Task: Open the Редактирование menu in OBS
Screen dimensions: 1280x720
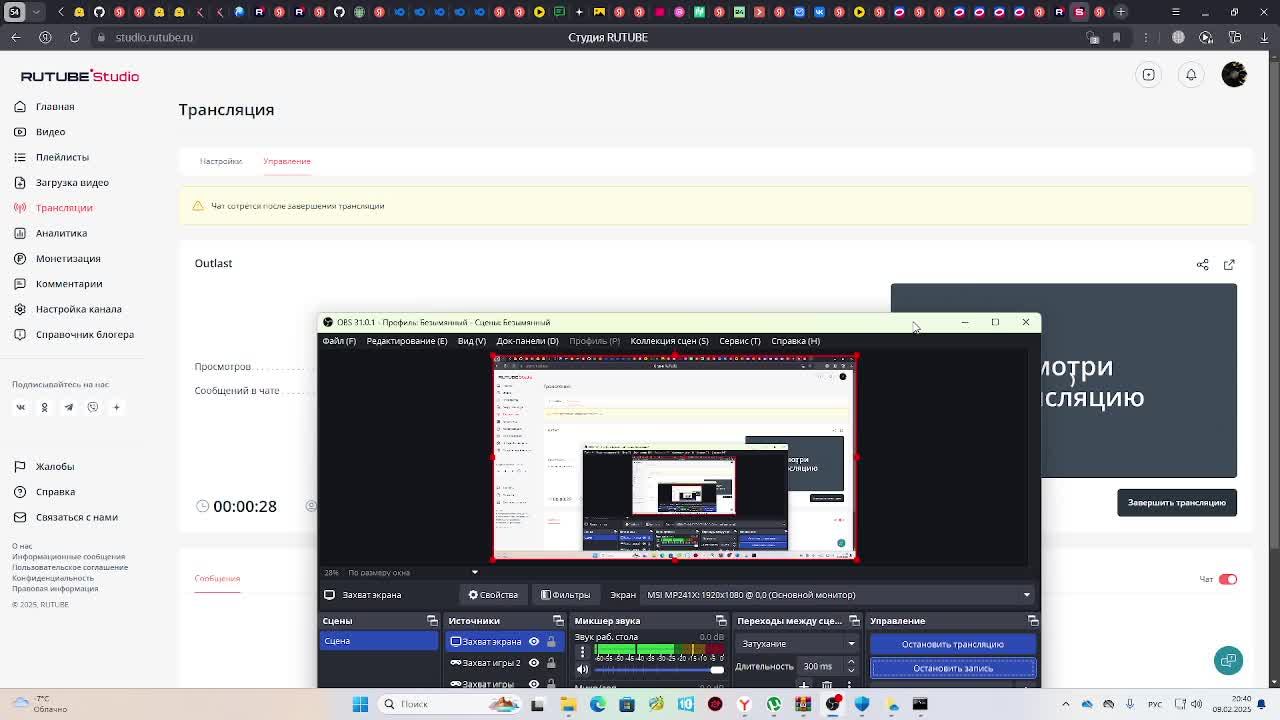Action: click(407, 341)
